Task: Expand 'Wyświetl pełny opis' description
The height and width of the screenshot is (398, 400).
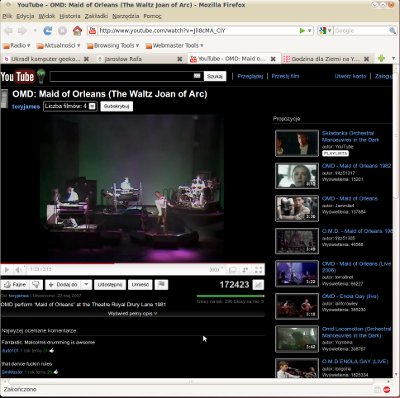Action: [132, 313]
